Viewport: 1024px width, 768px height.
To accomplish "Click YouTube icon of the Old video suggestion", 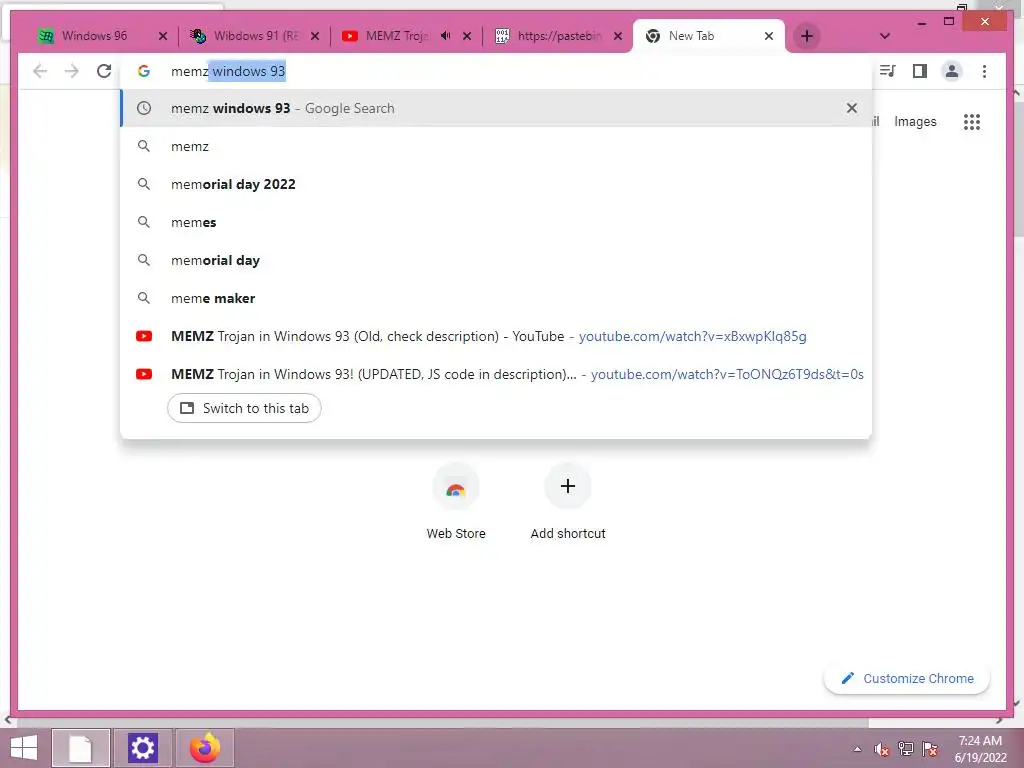I will (x=144, y=336).
